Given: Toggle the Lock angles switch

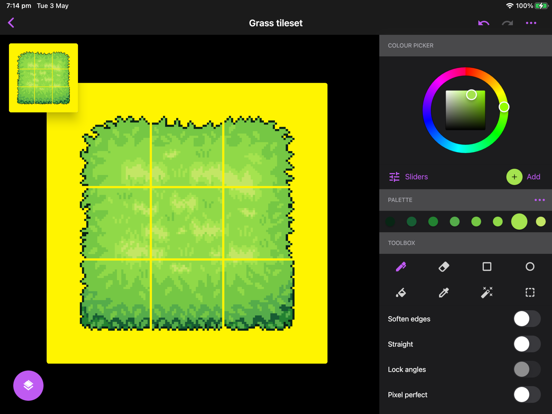Looking at the screenshot, I should 527,369.
